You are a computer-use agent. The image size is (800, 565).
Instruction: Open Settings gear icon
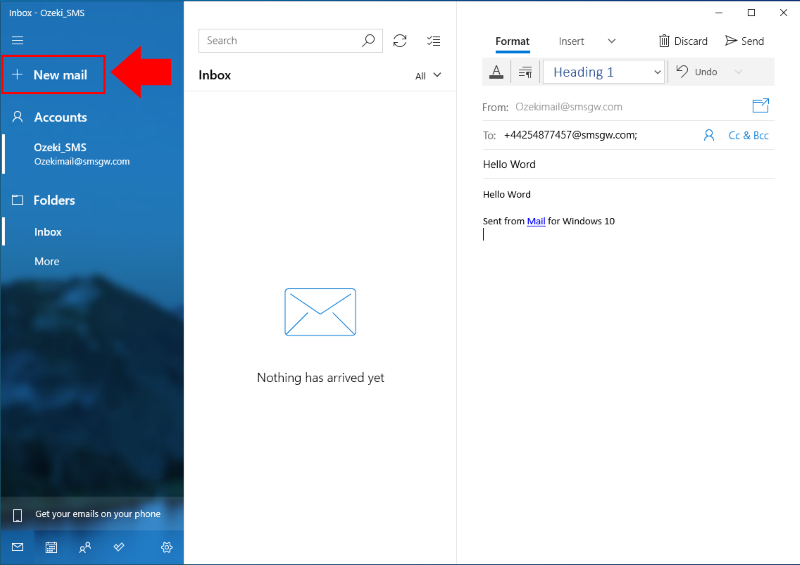click(167, 547)
